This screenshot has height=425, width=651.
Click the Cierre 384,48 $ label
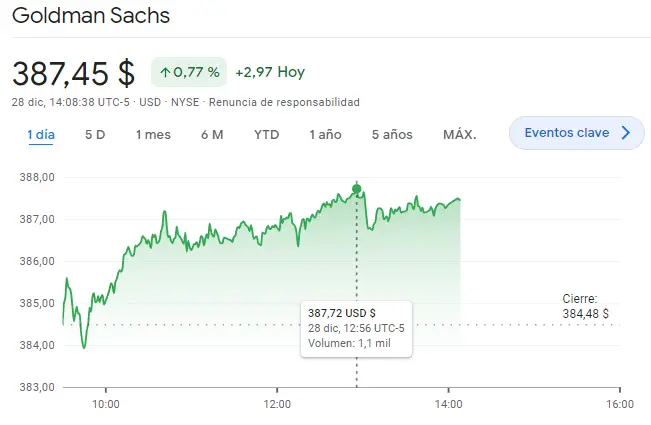[x=585, y=306]
